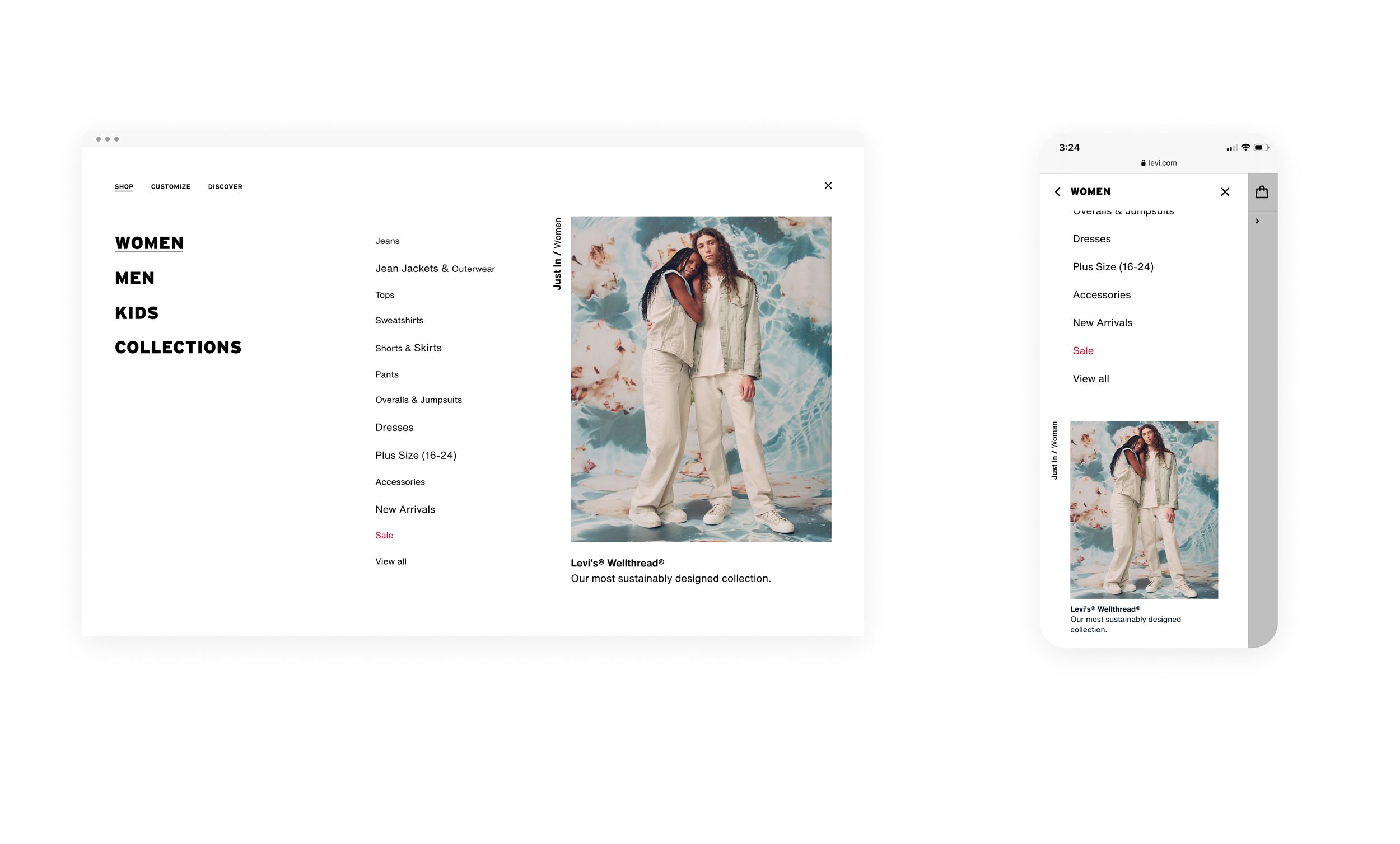Open the SHOP tab in desktop nav
Image resolution: width=1400 pixels, height=844 pixels.
click(124, 187)
